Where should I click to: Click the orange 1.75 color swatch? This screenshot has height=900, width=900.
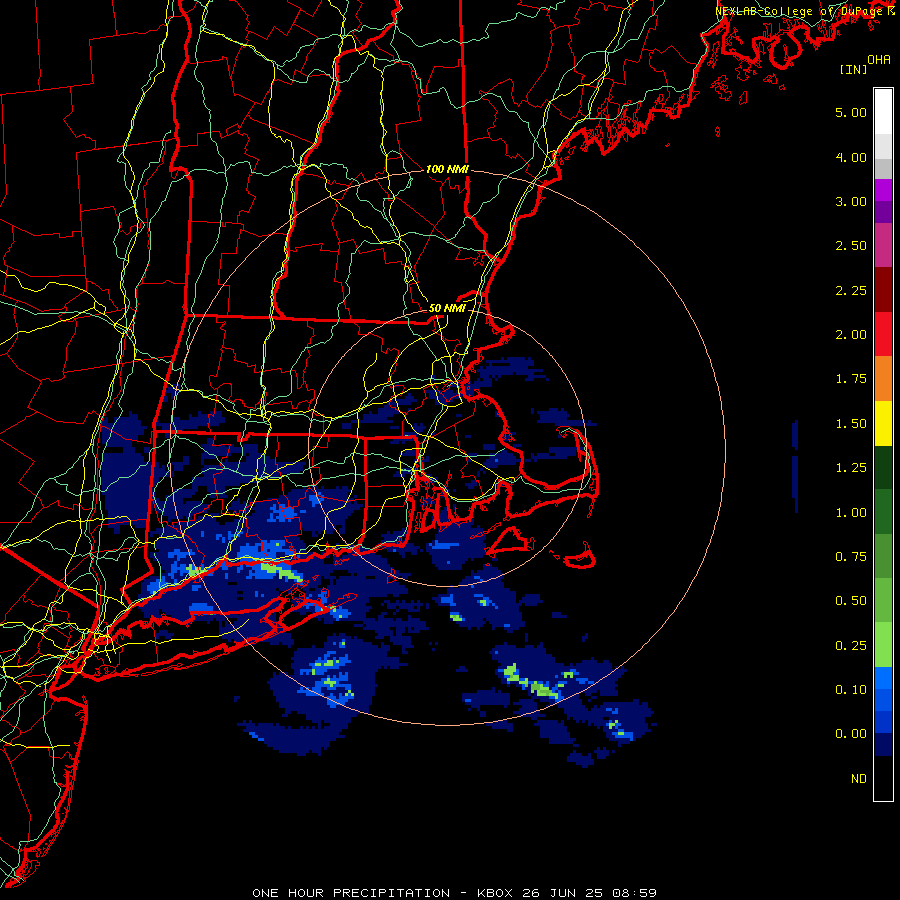click(x=883, y=379)
